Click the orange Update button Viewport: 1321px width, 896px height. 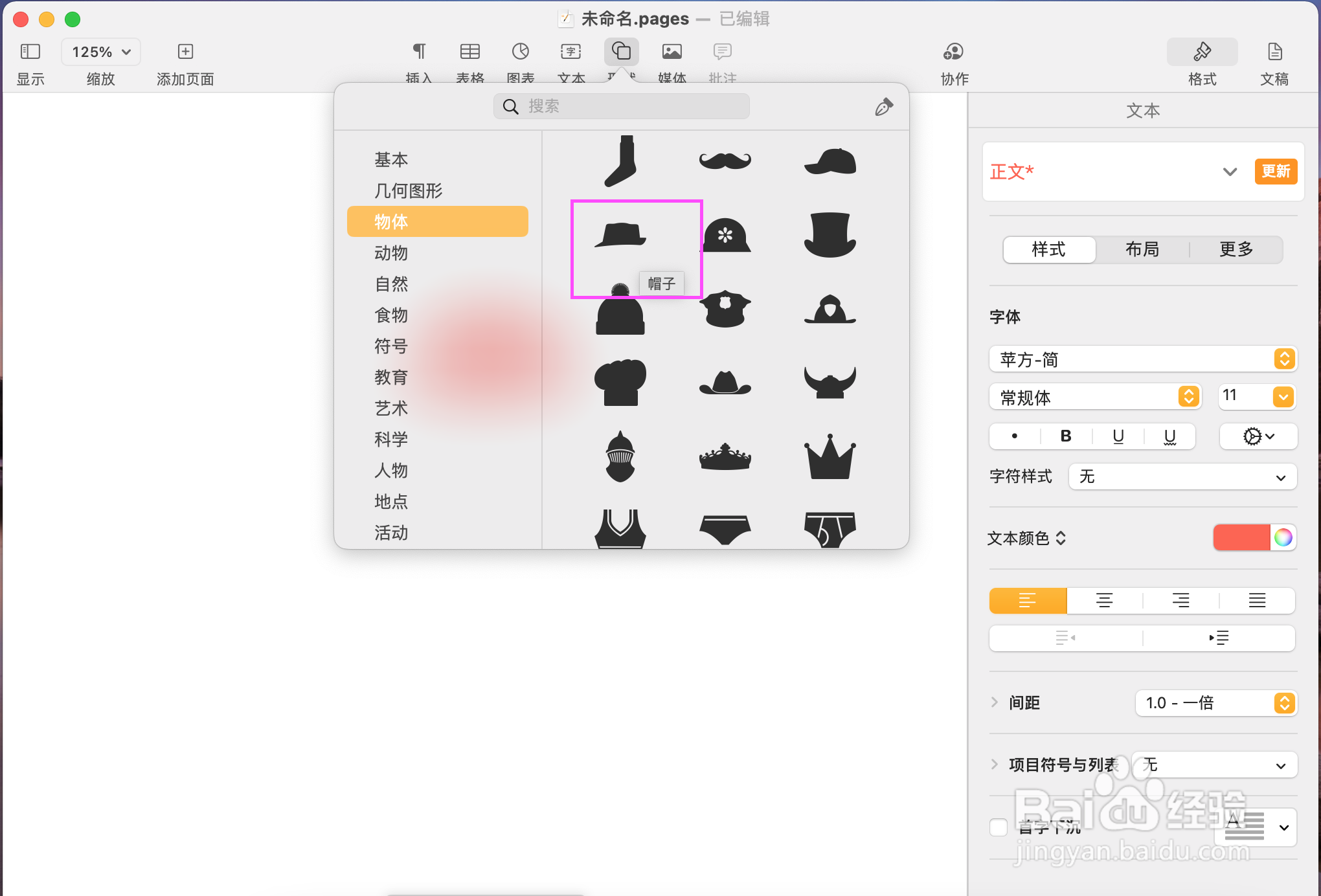tap(1275, 172)
